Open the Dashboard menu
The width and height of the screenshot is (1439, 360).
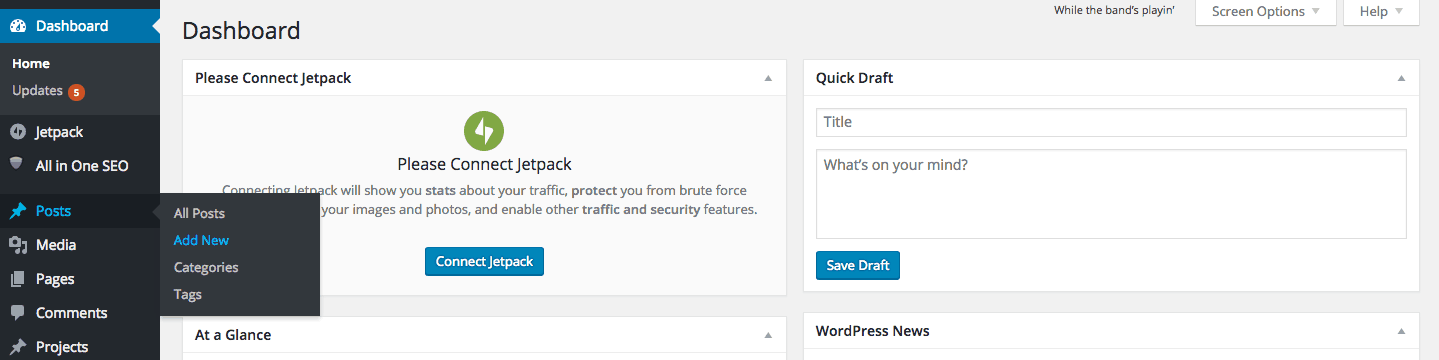pyautogui.click(x=80, y=26)
